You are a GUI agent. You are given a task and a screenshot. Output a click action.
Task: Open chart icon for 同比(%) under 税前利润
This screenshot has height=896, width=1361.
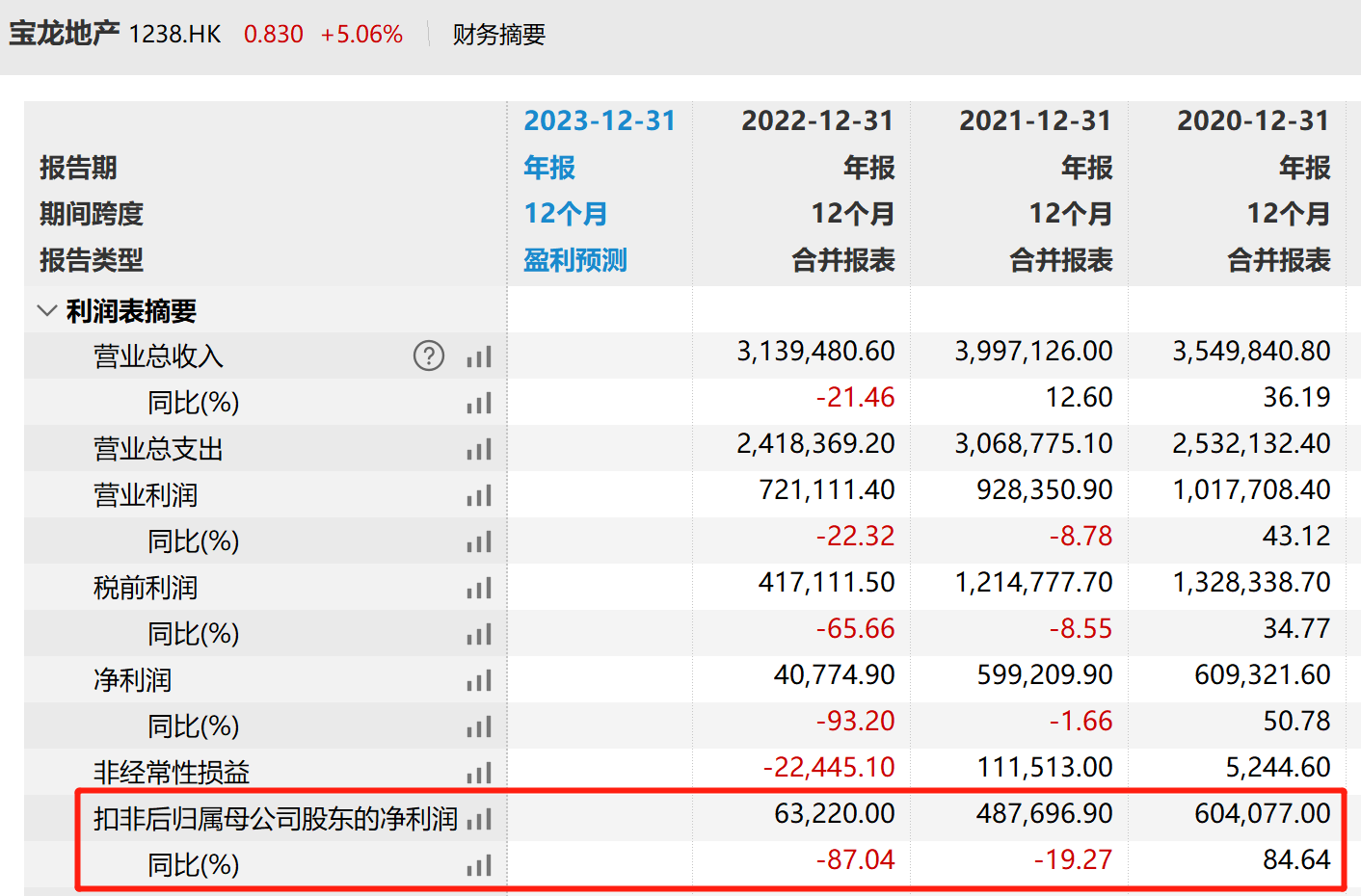point(479,634)
